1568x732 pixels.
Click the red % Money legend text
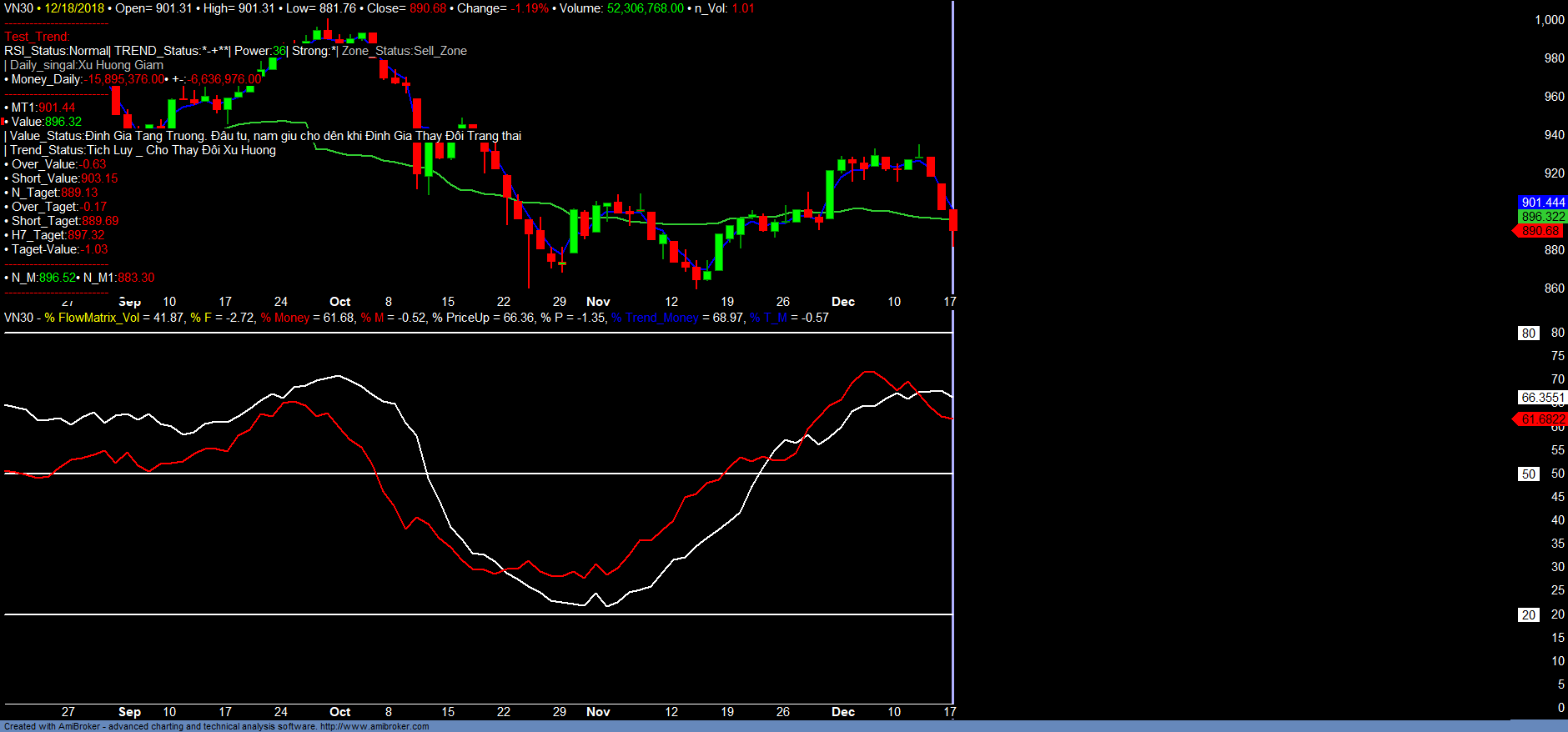pos(285,318)
